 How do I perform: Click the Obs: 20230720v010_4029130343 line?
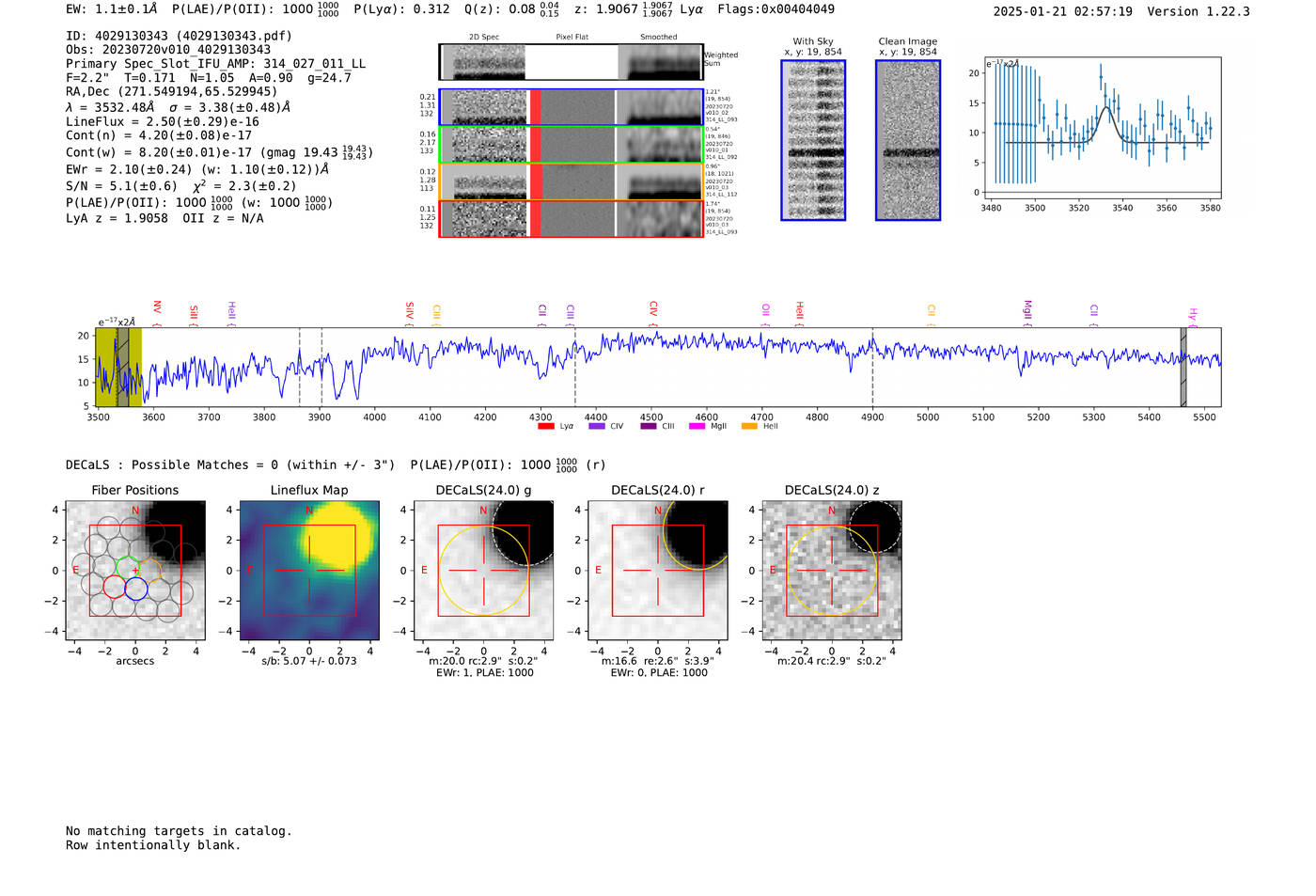pyautogui.click(x=168, y=50)
